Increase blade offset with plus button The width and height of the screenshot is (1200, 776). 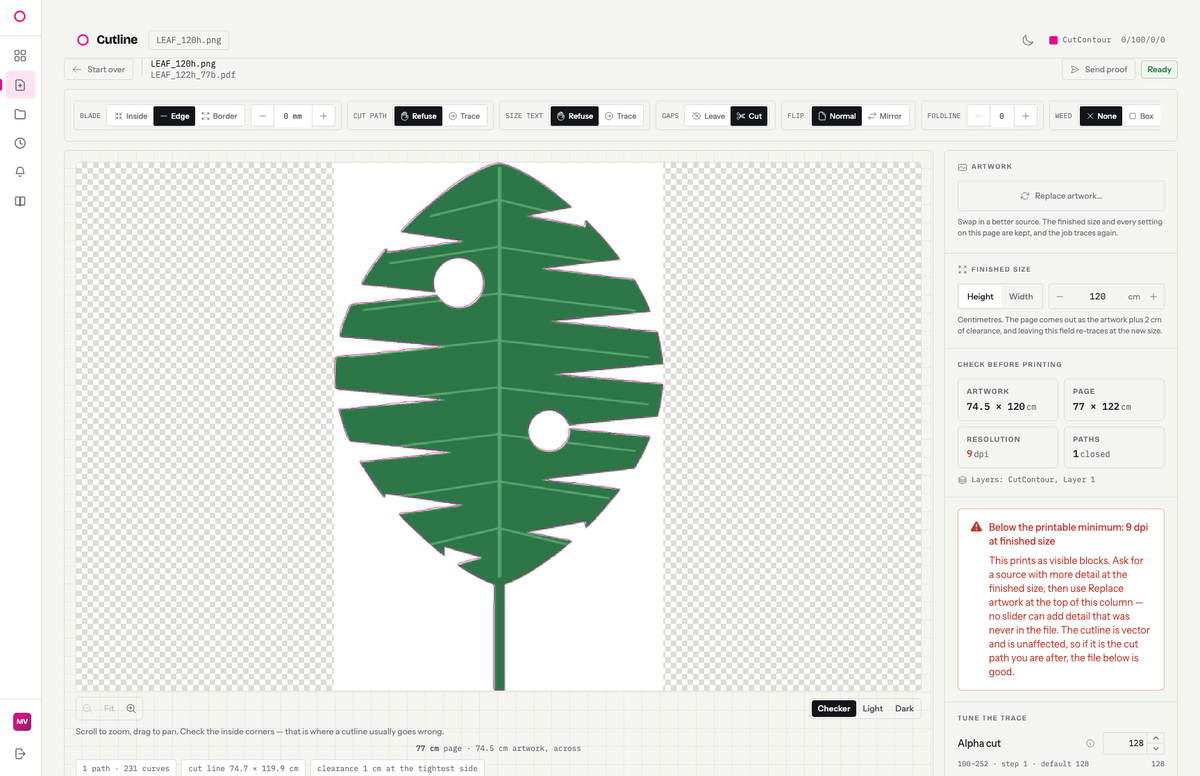pos(323,116)
